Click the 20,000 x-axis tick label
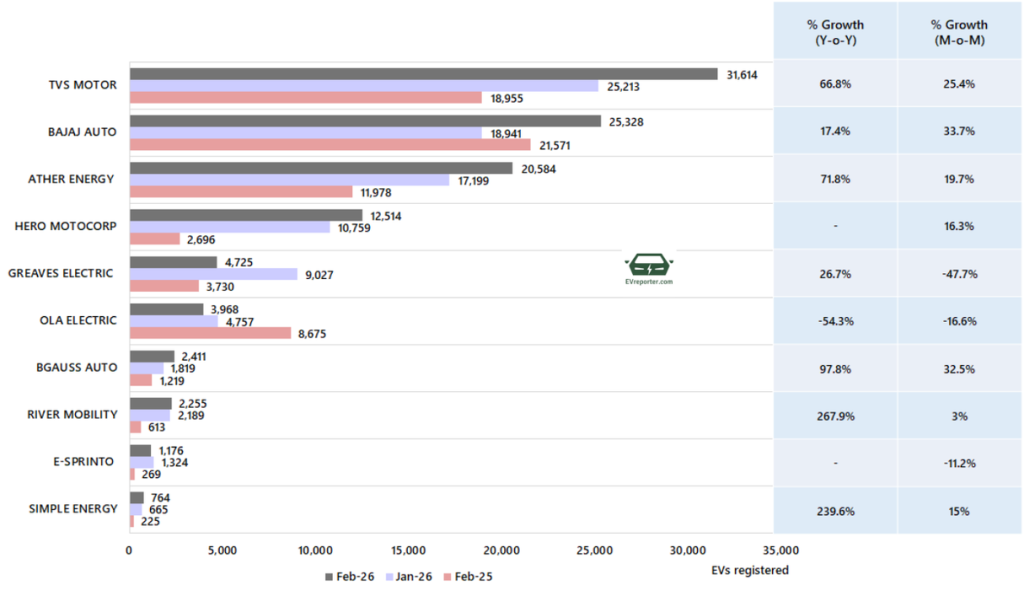The image size is (1024, 596). pyautogui.click(x=501, y=551)
